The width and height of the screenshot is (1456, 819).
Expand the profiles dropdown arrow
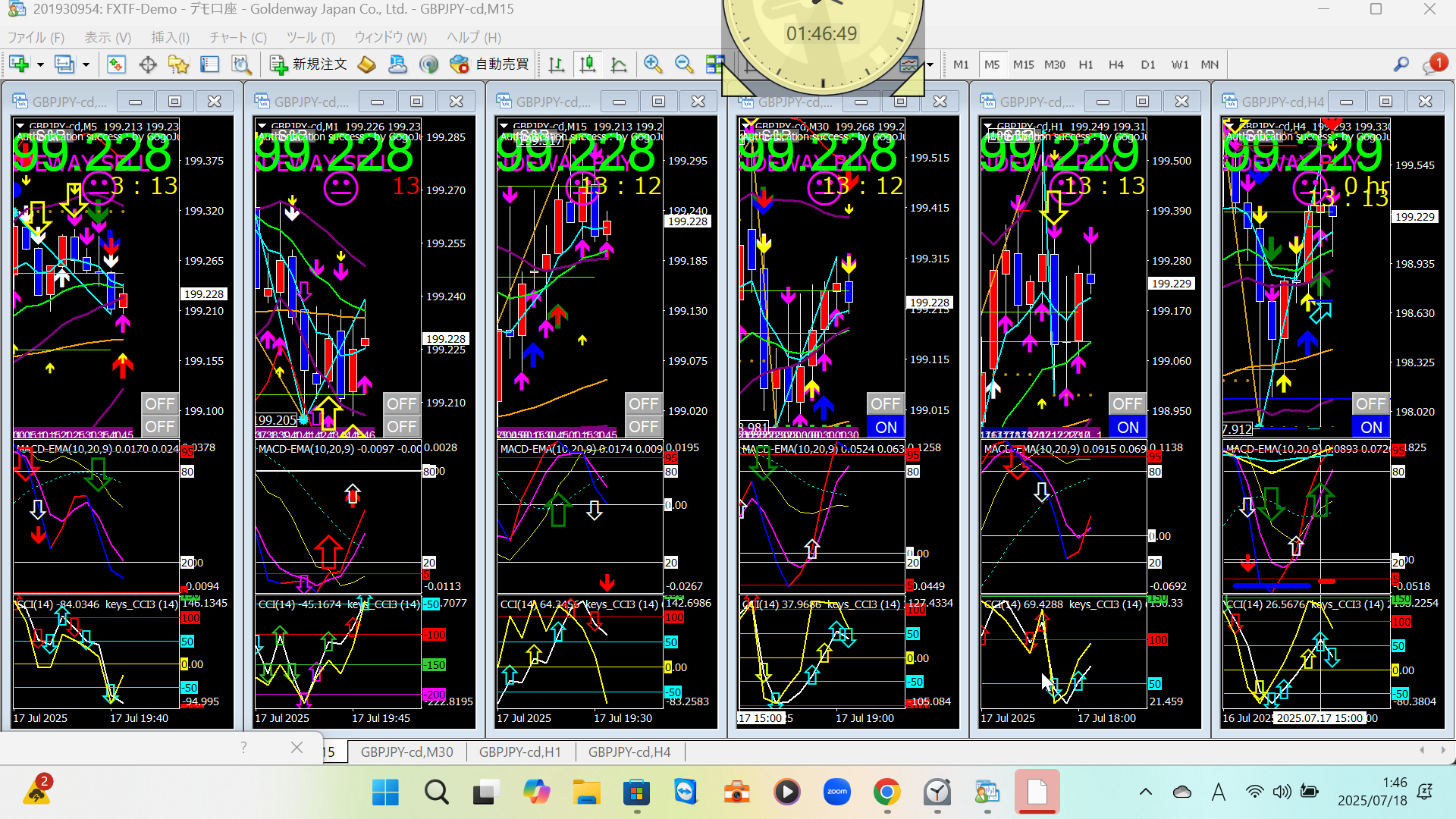point(86,64)
